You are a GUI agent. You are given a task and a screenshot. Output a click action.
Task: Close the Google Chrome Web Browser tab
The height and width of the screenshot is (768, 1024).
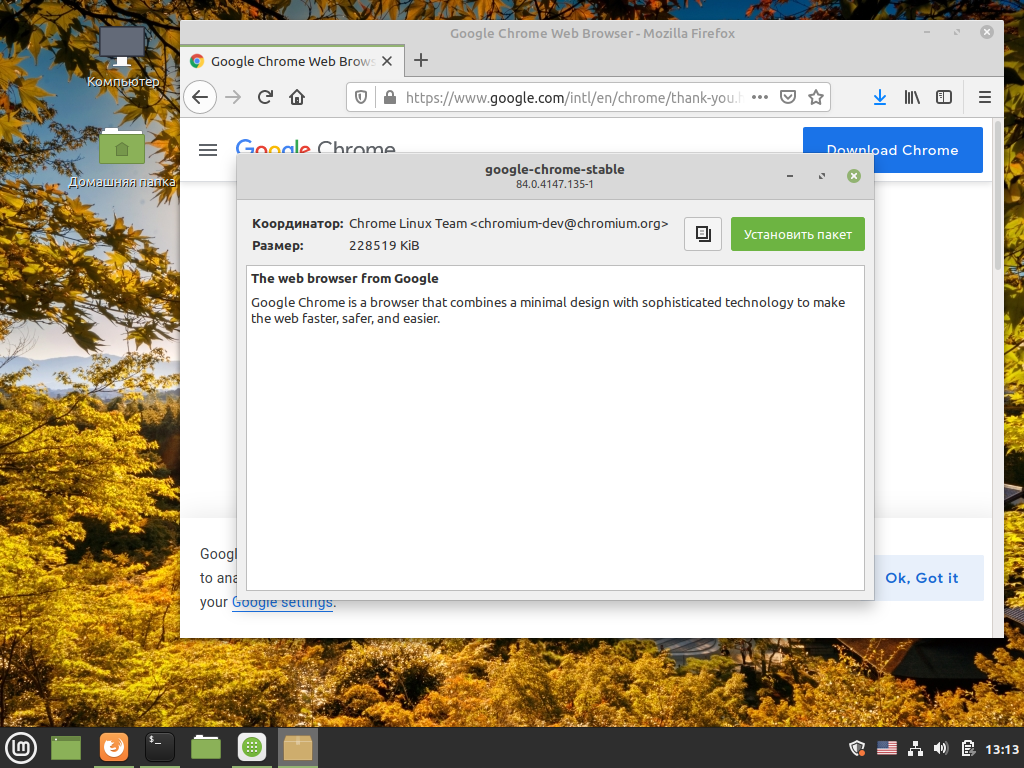tap(387, 61)
